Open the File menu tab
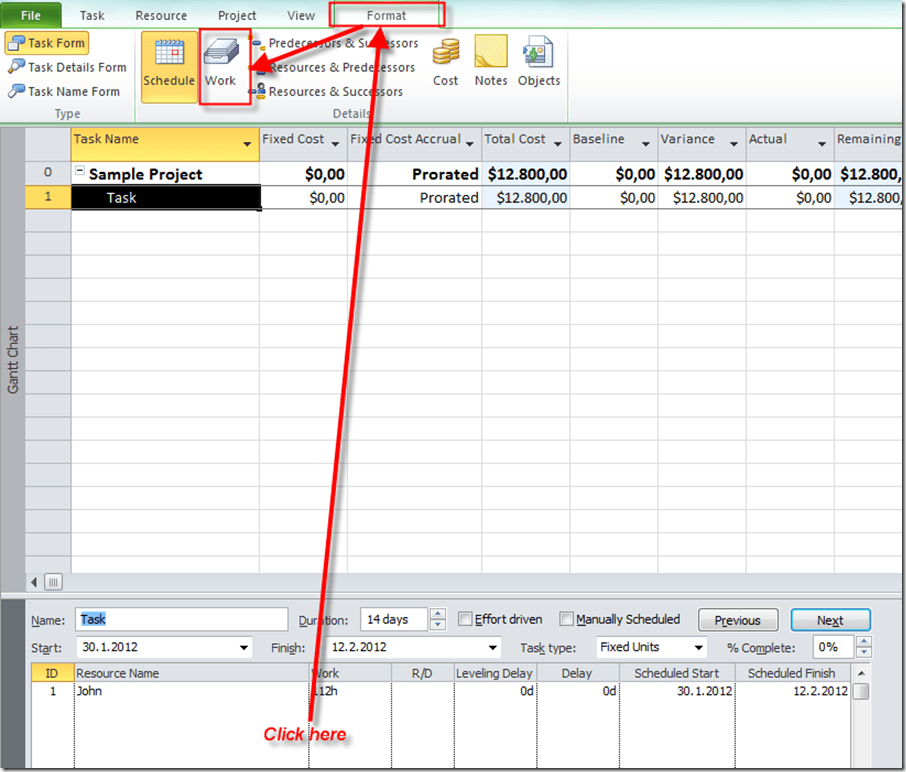 coord(32,16)
